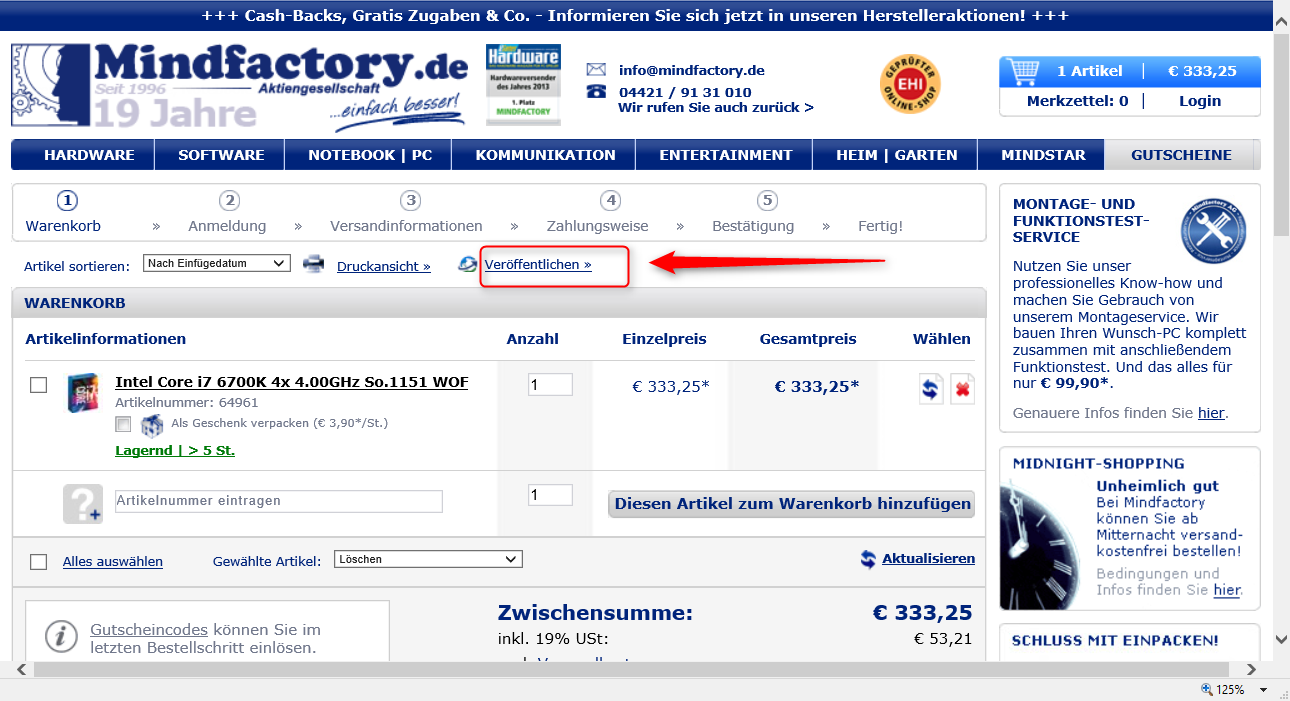Screen dimensions: 1290x701
Task: Open the EHI certified shop seal
Action: coord(910,83)
